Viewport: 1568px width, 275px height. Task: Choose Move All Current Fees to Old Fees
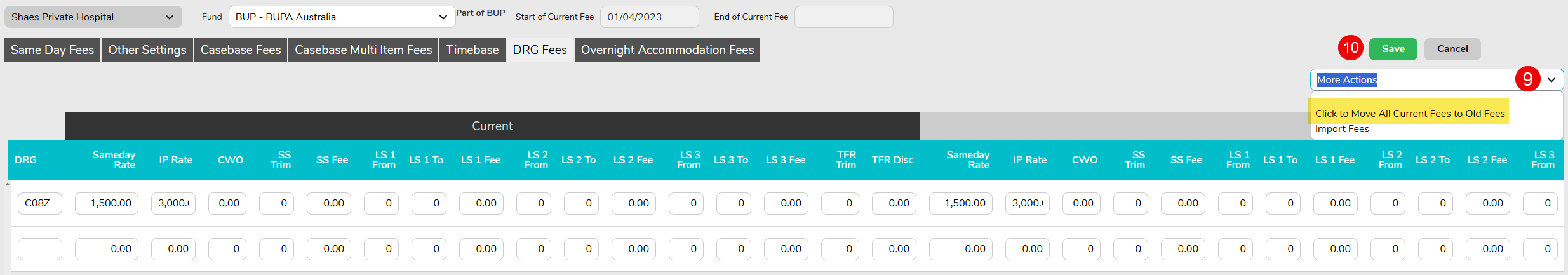coord(1409,114)
